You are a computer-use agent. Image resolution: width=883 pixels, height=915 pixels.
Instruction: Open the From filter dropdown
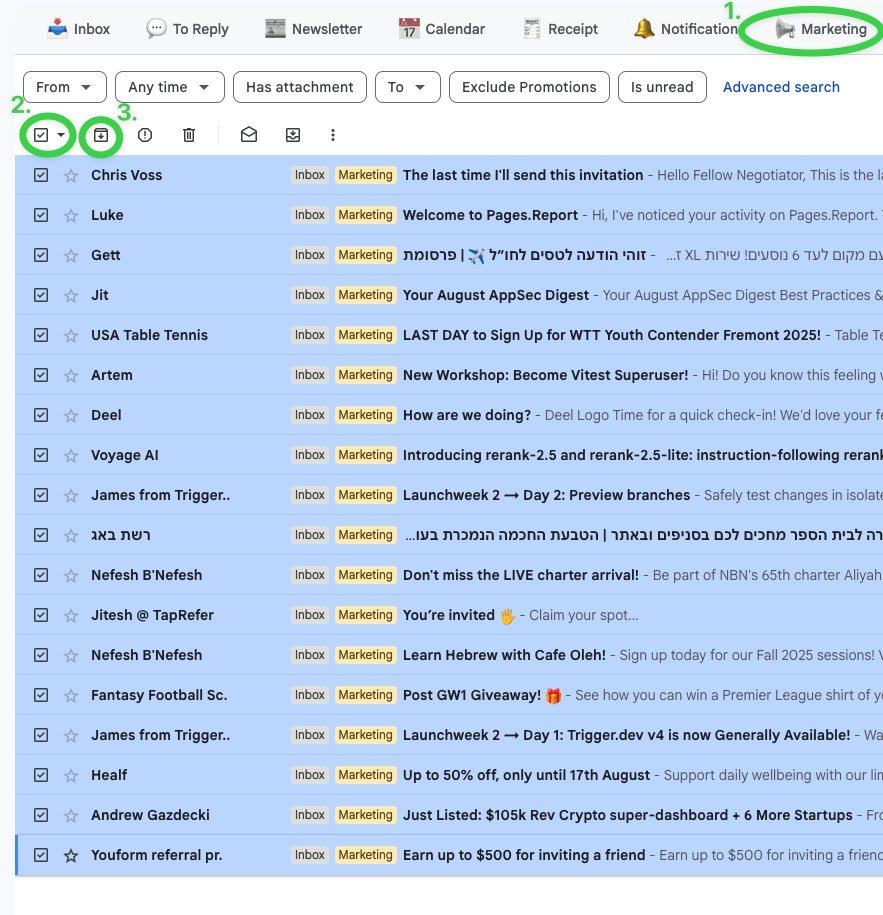coord(64,87)
